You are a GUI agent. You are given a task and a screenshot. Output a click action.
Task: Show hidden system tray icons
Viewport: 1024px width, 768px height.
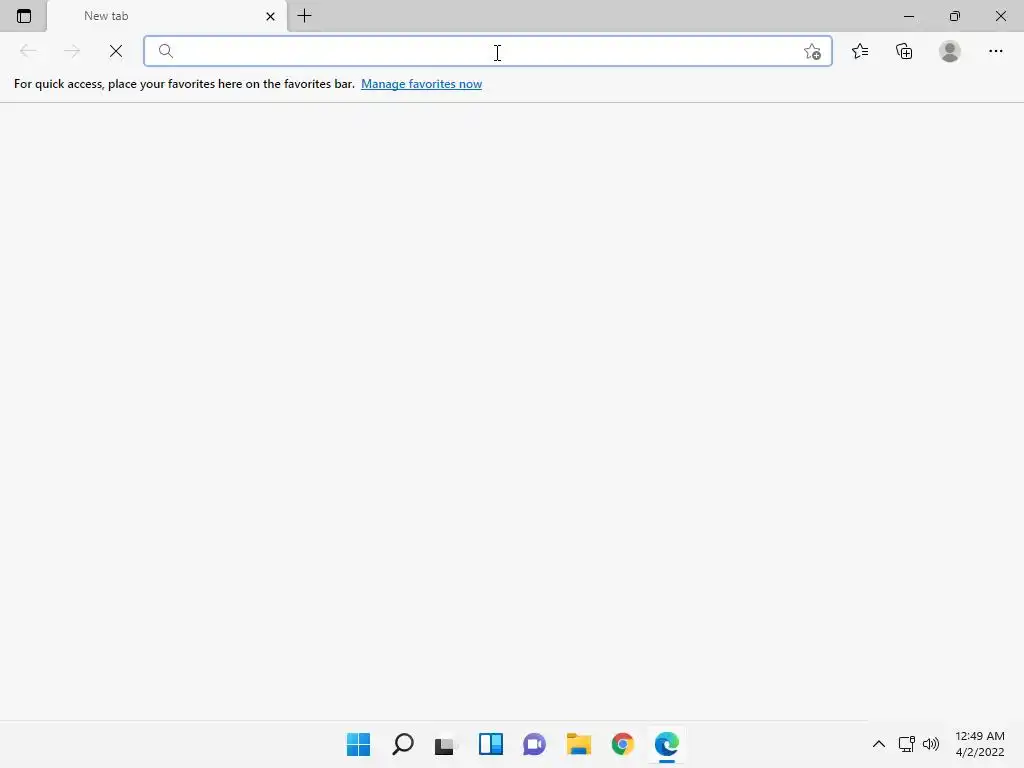[879, 744]
